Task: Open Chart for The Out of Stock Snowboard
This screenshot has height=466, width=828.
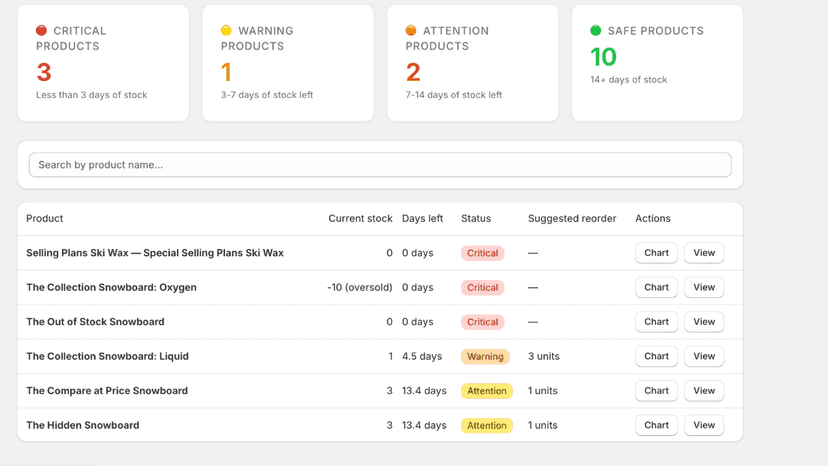Action: click(656, 322)
